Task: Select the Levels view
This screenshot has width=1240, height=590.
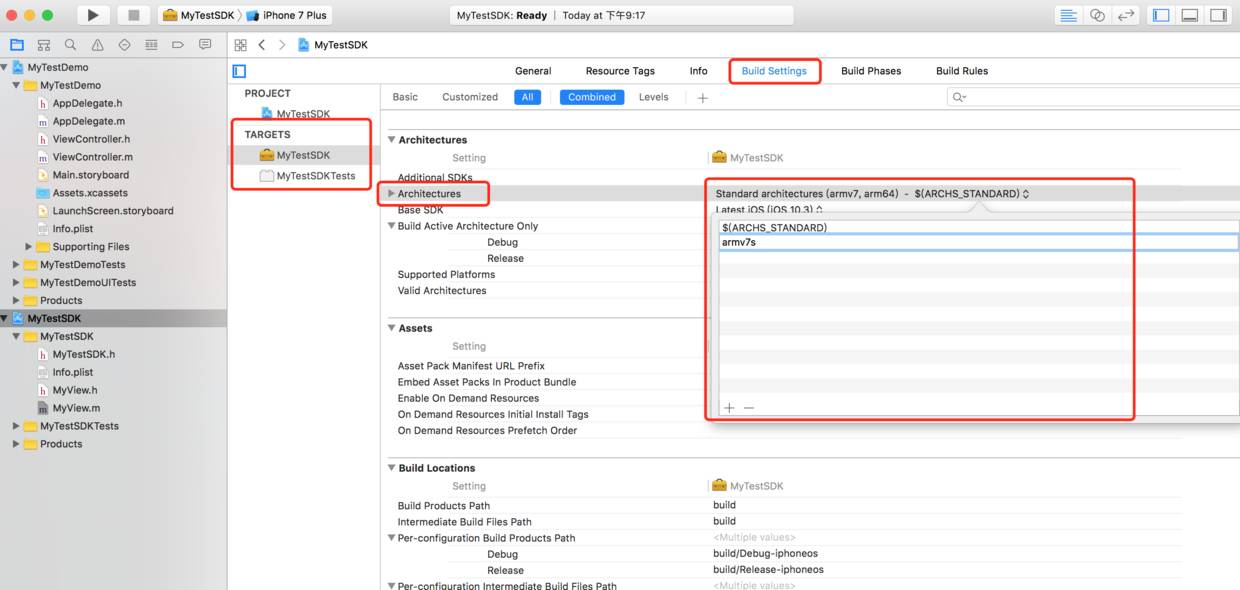Action: pos(653,97)
